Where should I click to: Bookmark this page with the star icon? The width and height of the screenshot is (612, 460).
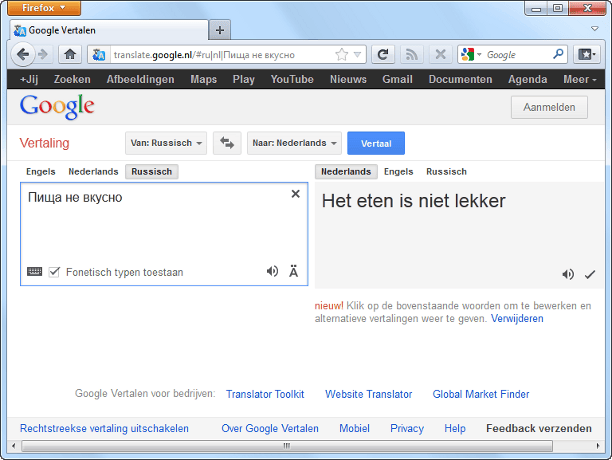(x=342, y=55)
